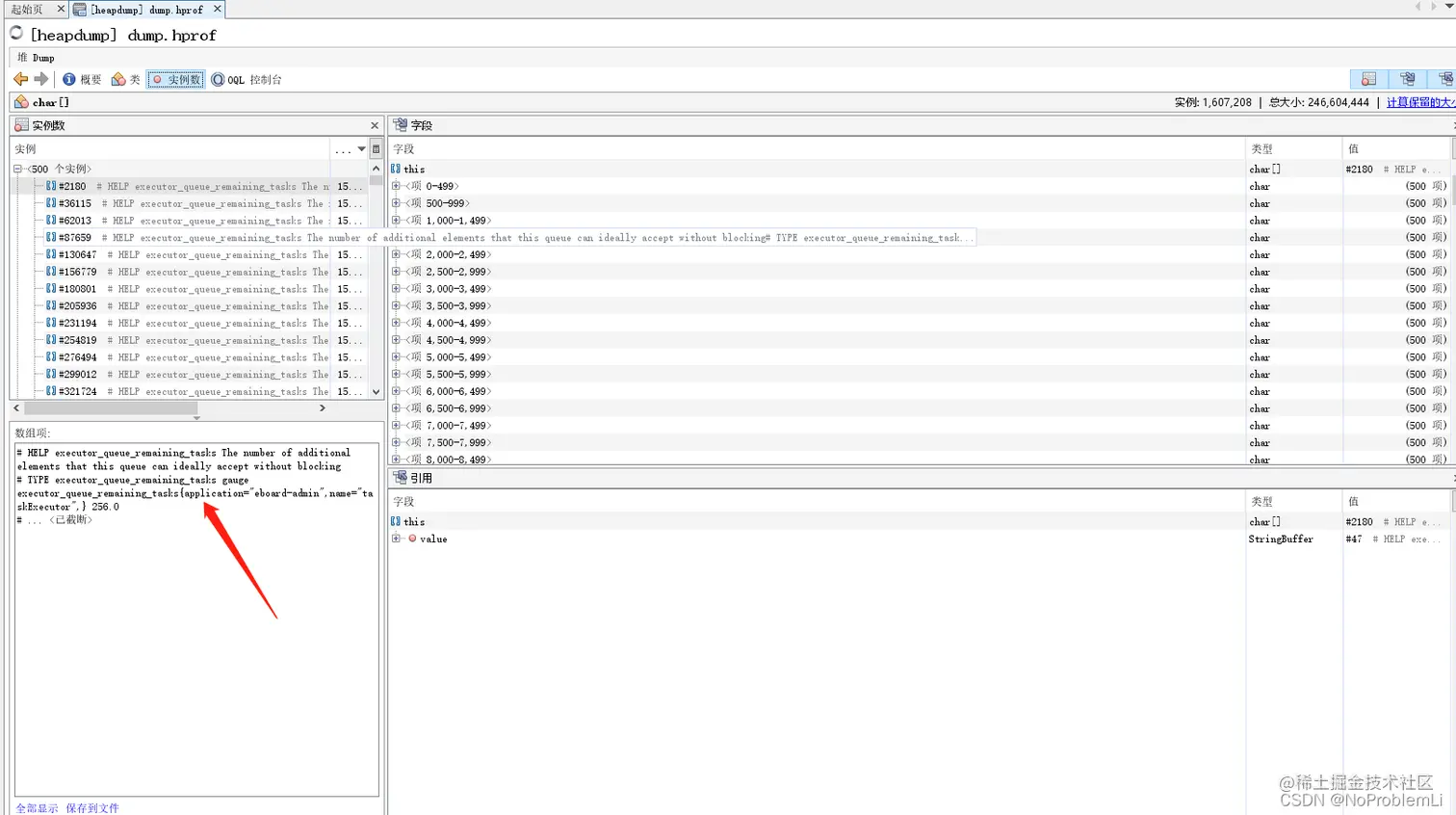Expand the <项 1,000-1,499> node

396,221
